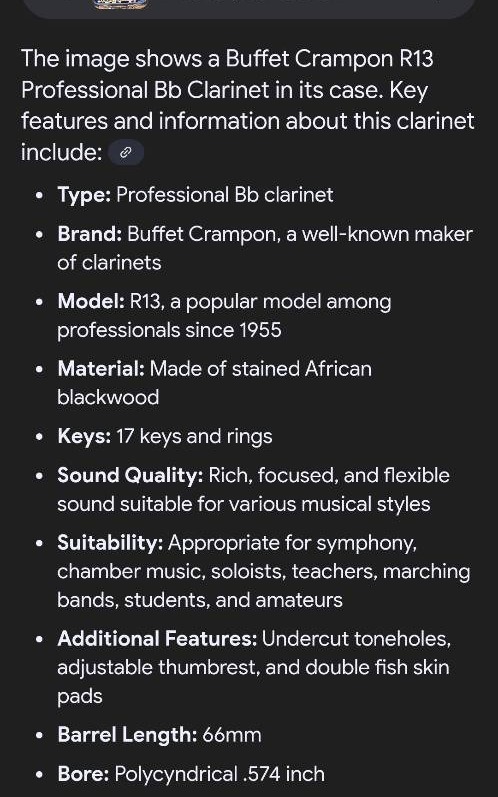The image size is (498, 797).
Task: Click the "66mm" barrel length value
Action: click(x=232, y=735)
